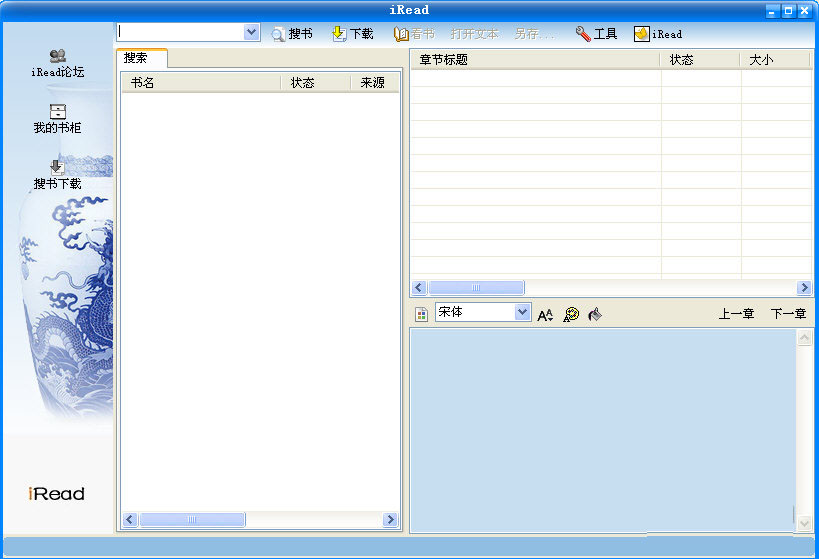Click the 搜书 magnifier search button
Viewport: 819px width, 559px height.
coord(291,34)
